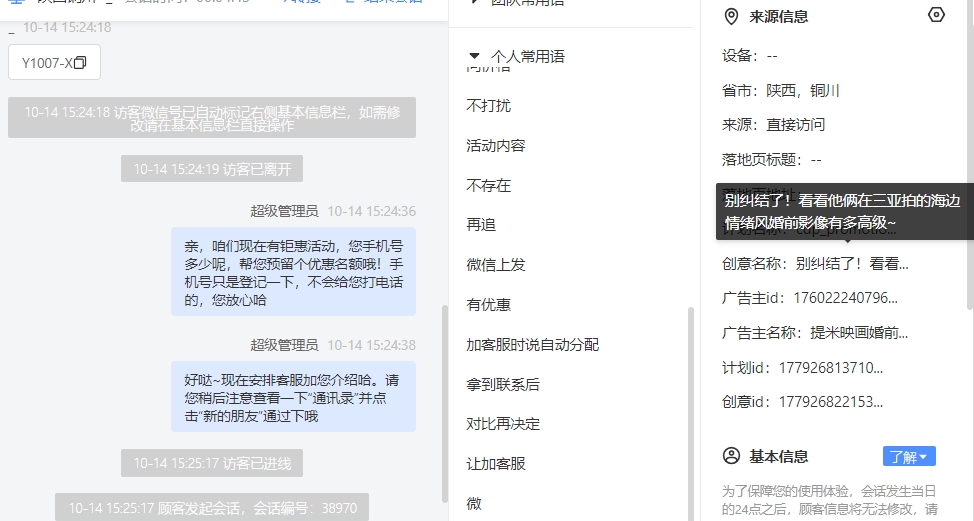Image resolution: width=974 pixels, height=521 pixels.
Task: Click the timestamp 10-14 15:24:36
Action: pyautogui.click(x=371, y=211)
